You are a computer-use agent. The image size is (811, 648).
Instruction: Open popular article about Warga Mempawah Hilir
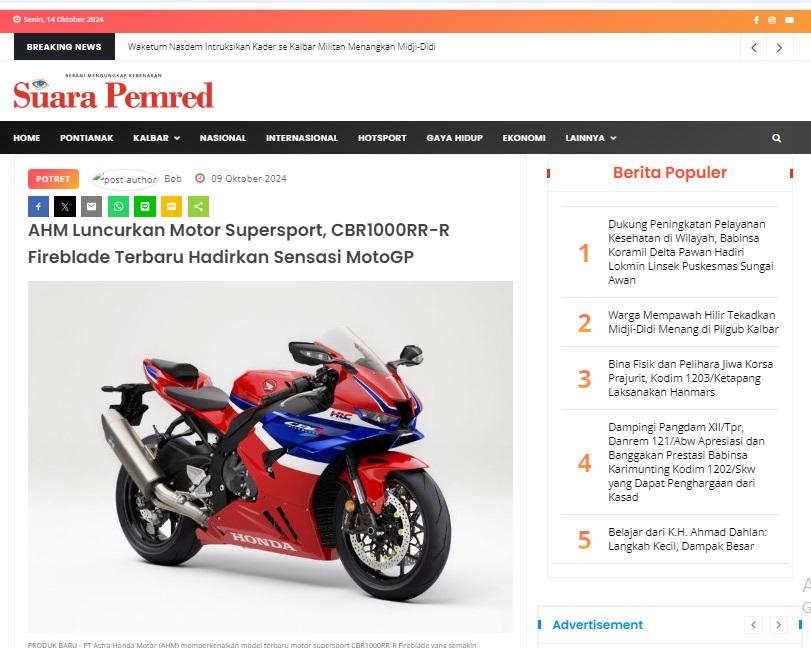tap(693, 322)
